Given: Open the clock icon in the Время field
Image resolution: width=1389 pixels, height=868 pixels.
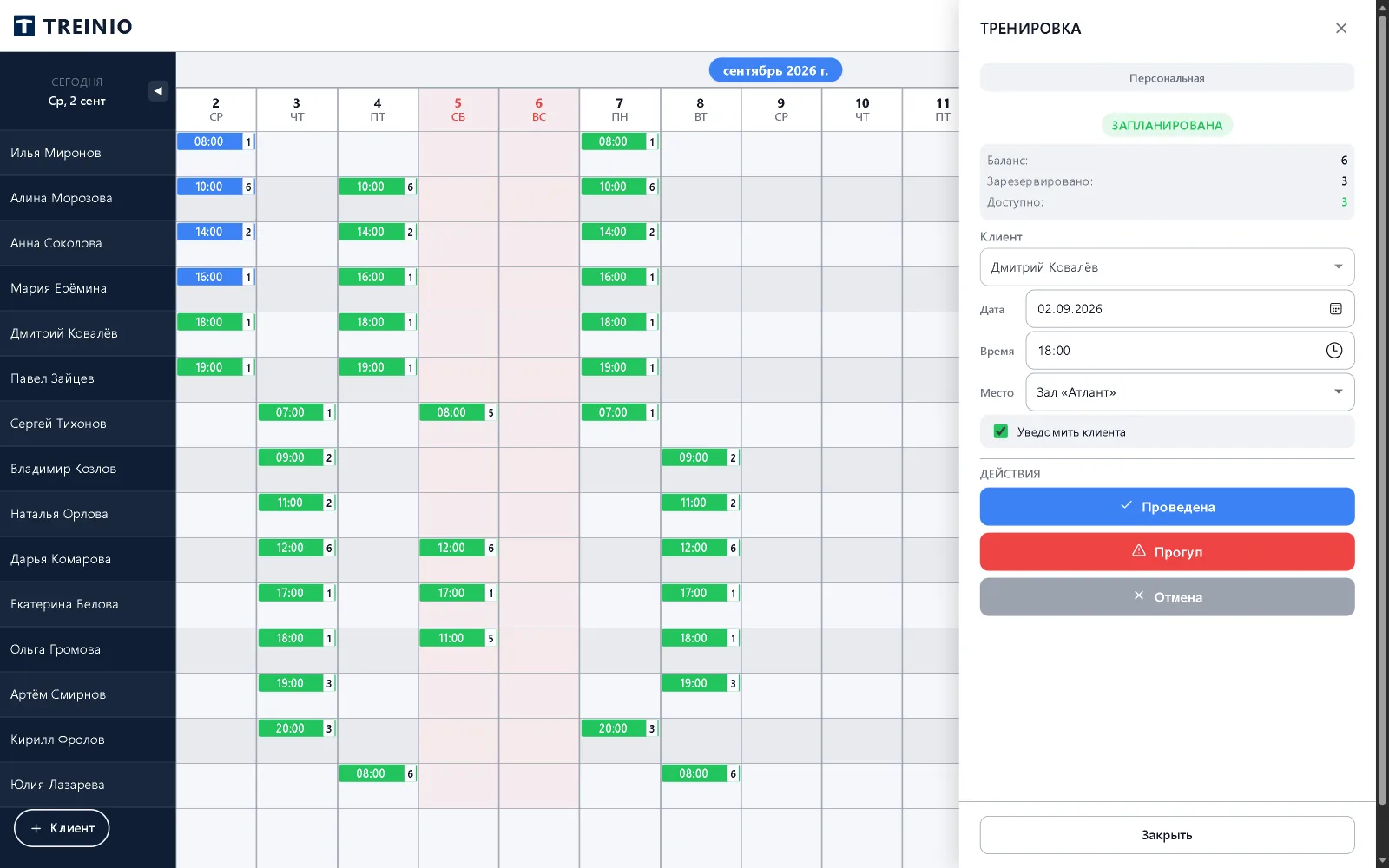Looking at the screenshot, I should coord(1334,351).
